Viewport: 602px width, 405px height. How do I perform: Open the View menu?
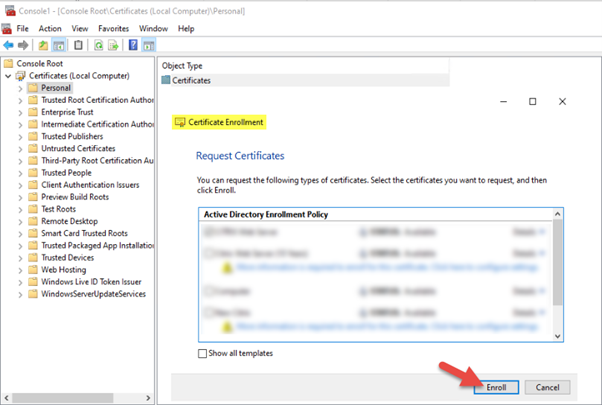pyautogui.click(x=79, y=28)
